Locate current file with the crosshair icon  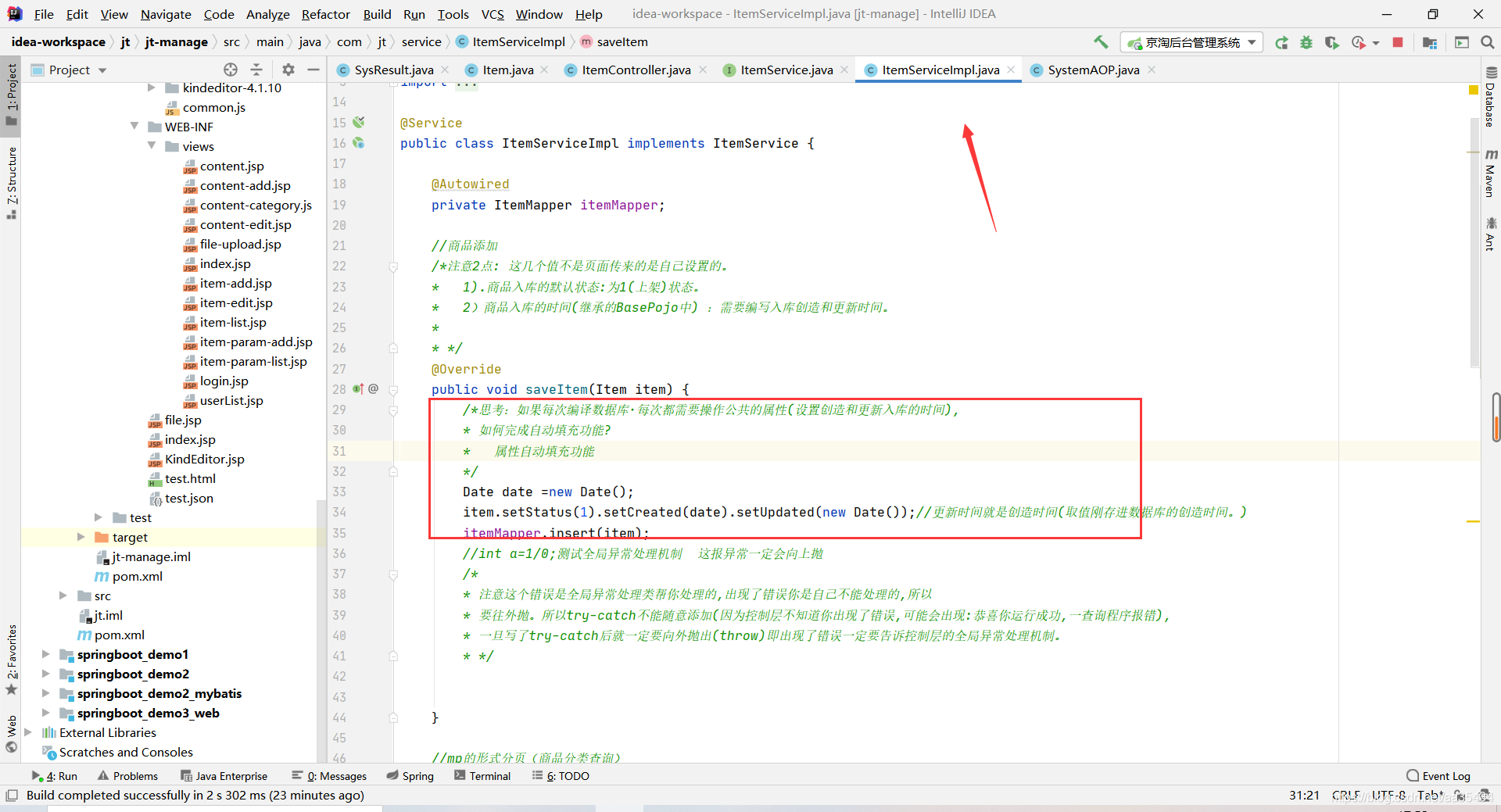[x=231, y=70]
